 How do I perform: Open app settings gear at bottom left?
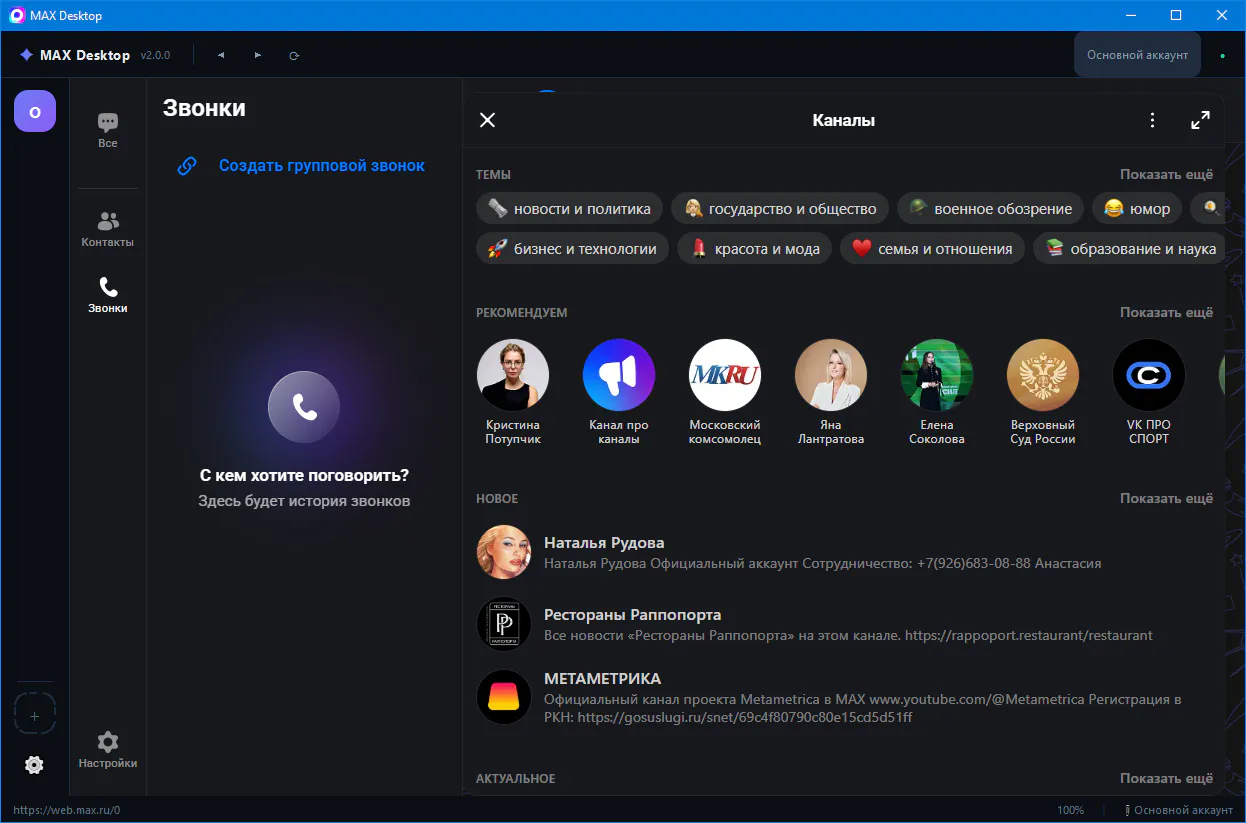[34, 765]
